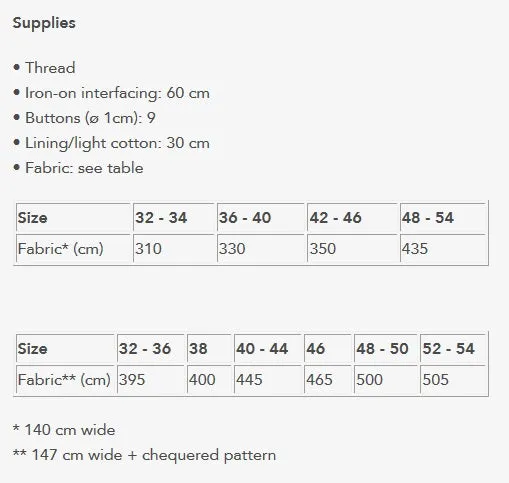Click the 36 - 40 size header
Image resolution: width=509 pixels, height=483 pixels.
click(261, 218)
